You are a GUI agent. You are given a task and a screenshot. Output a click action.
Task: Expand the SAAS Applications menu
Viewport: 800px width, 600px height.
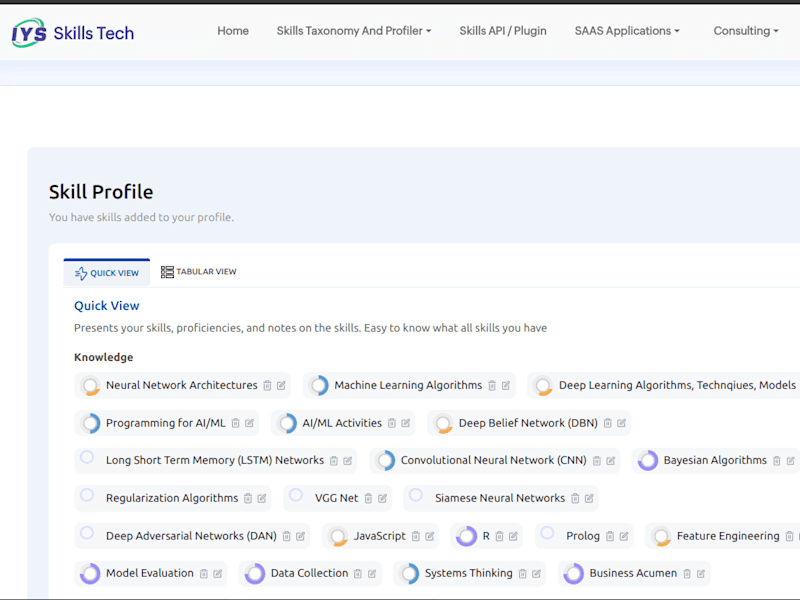tap(627, 31)
